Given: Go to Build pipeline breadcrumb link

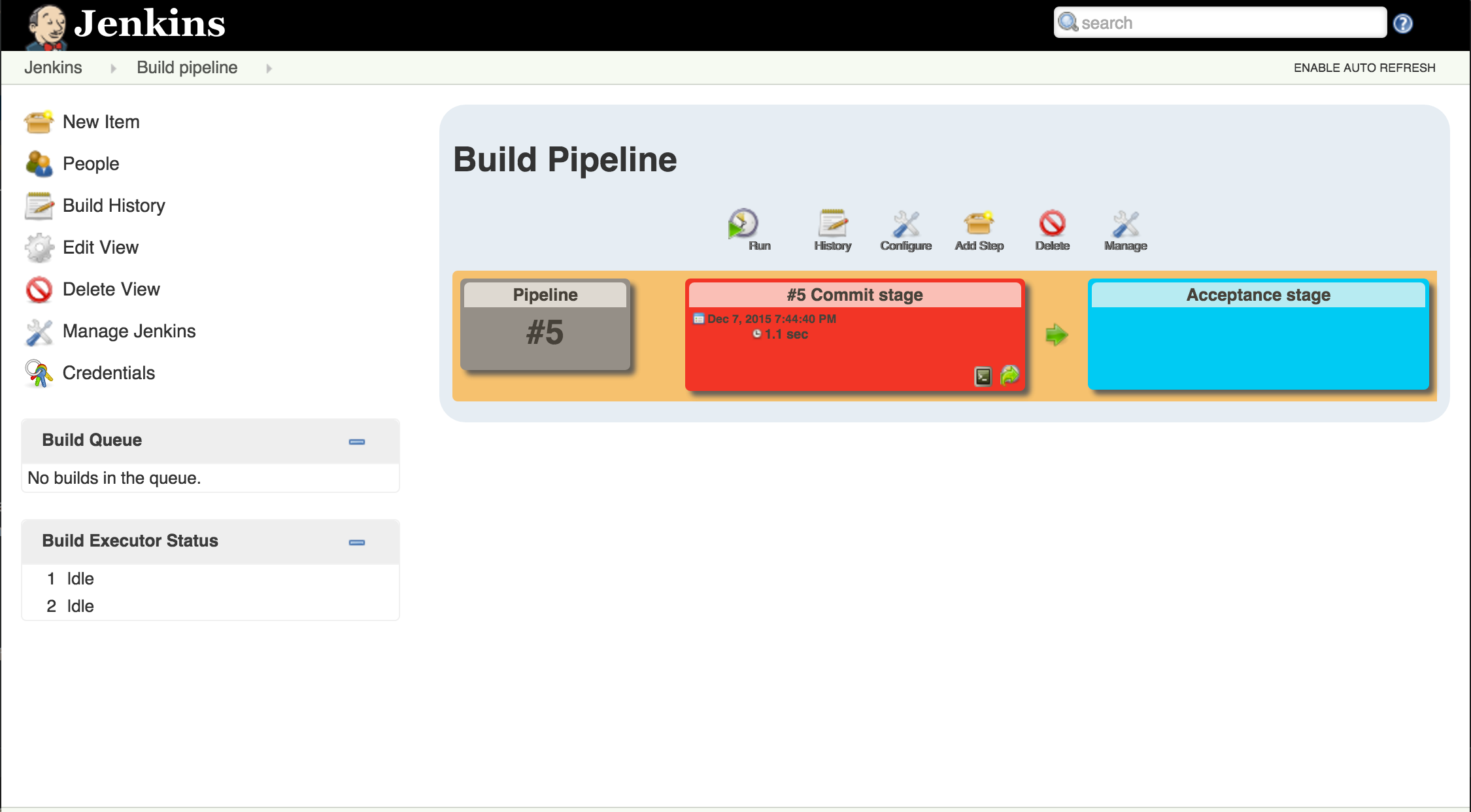Looking at the screenshot, I should 187,68.
